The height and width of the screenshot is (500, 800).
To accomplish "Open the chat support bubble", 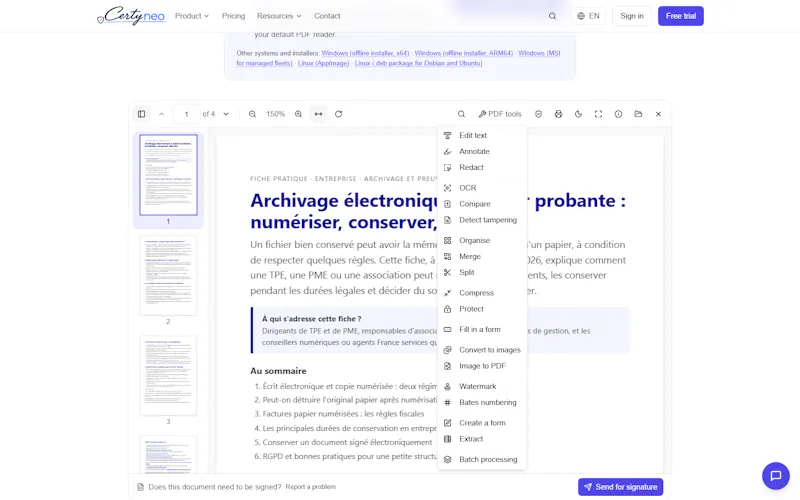I will point(776,476).
